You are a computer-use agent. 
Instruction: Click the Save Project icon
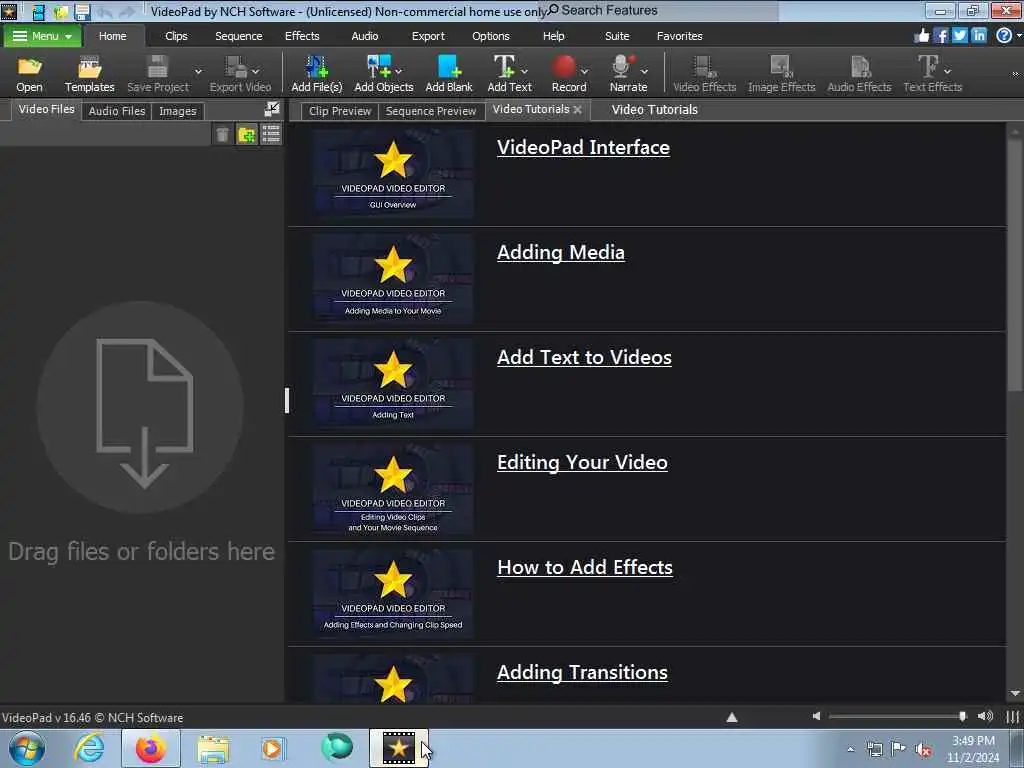(x=158, y=67)
